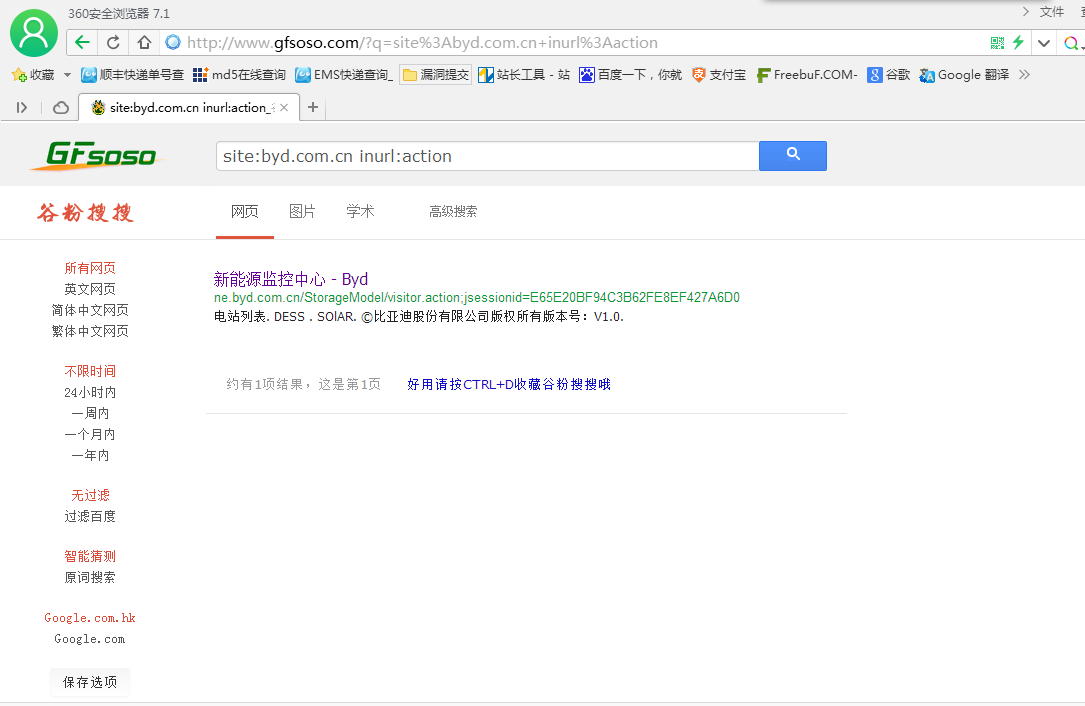
Task: Click the green ne.byd.com.cn result URL
Action: (x=477, y=298)
